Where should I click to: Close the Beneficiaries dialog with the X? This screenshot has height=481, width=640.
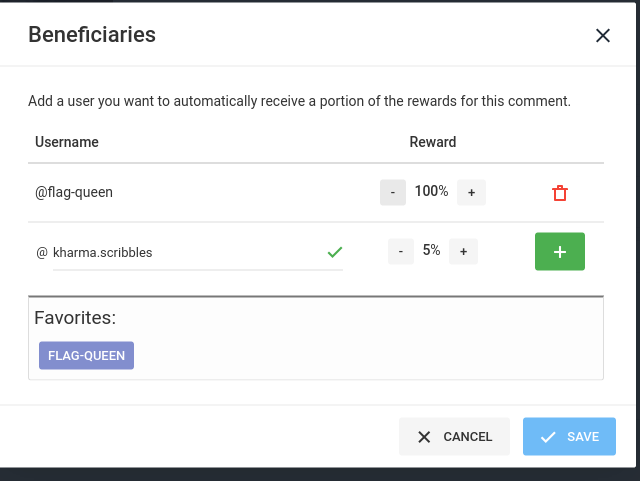tap(602, 36)
